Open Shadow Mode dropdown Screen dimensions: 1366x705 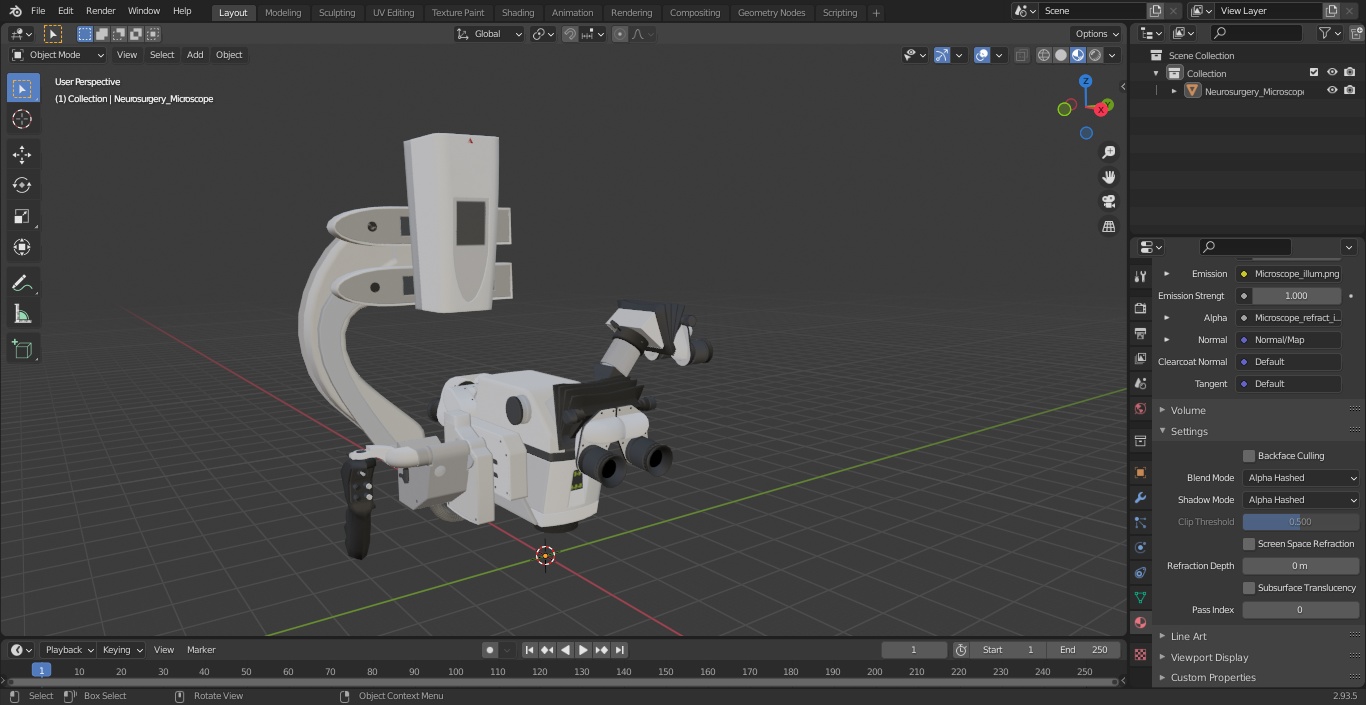1301,500
